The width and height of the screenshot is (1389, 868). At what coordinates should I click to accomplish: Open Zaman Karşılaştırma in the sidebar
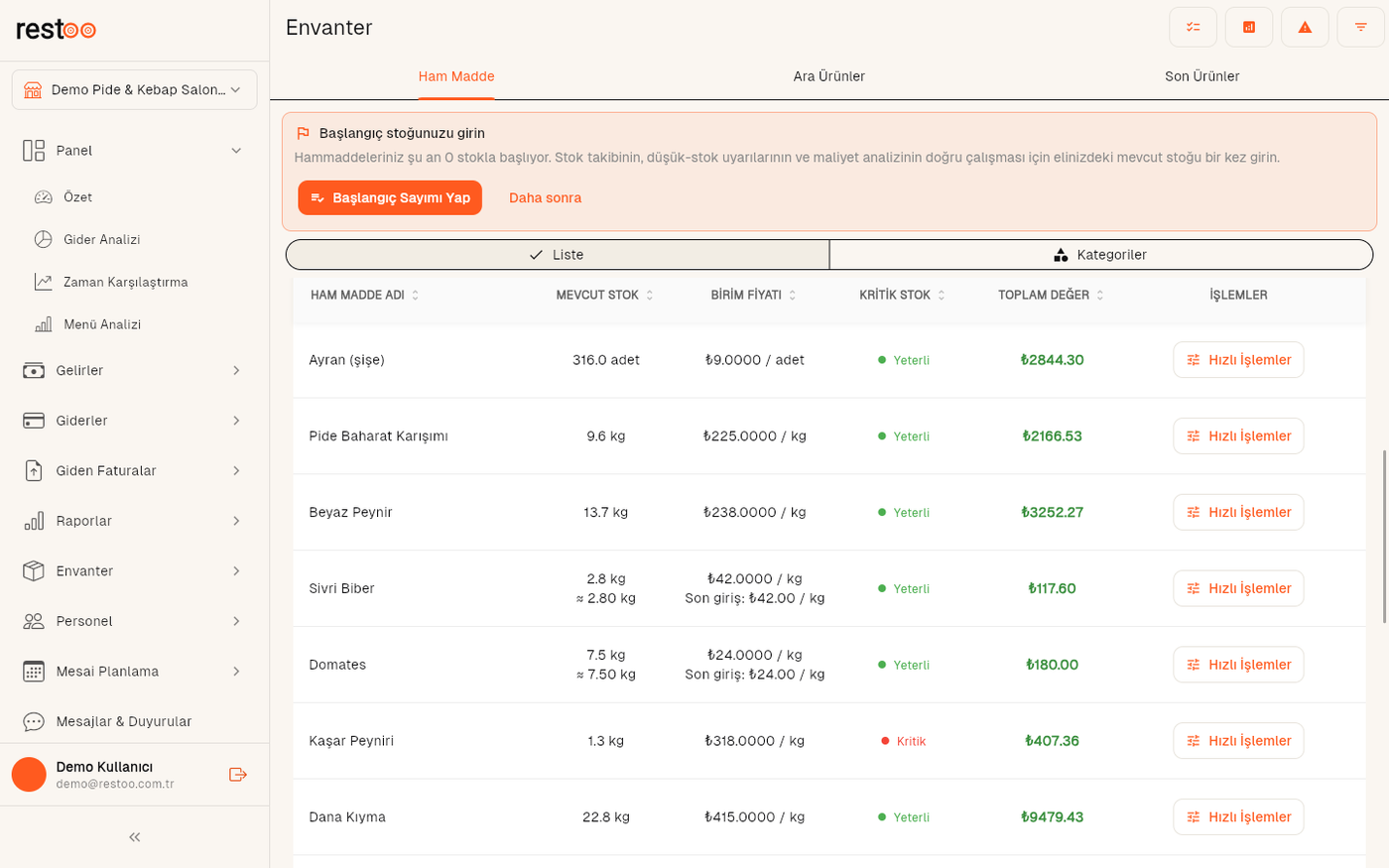pos(125,283)
